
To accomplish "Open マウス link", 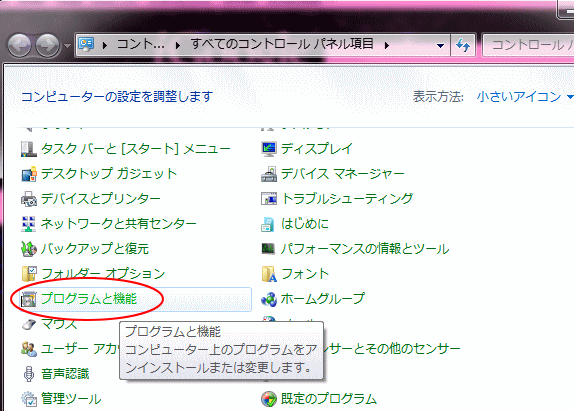I will 59,325.
